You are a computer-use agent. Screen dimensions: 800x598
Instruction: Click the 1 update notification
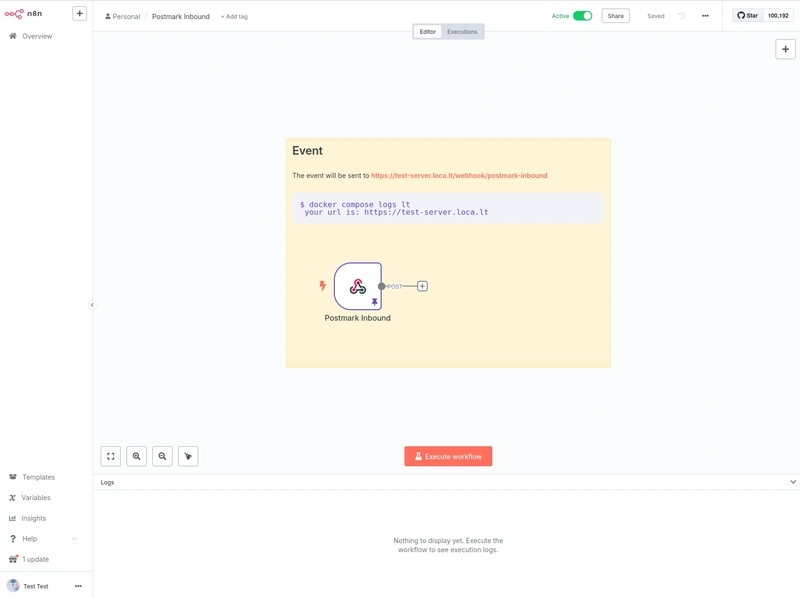pyautogui.click(x=35, y=559)
